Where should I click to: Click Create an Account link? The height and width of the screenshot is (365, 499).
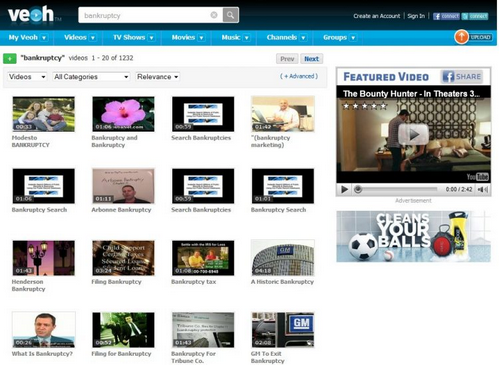pos(377,16)
